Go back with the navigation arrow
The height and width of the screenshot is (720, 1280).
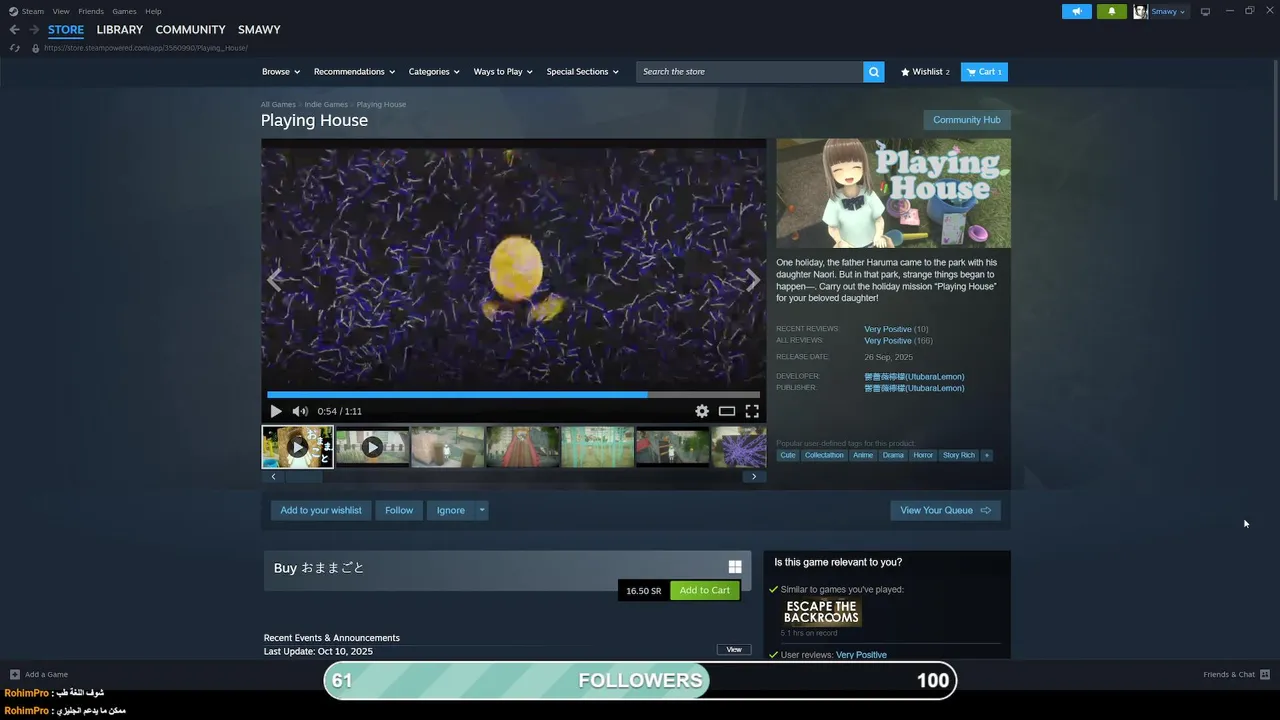click(x=14, y=30)
